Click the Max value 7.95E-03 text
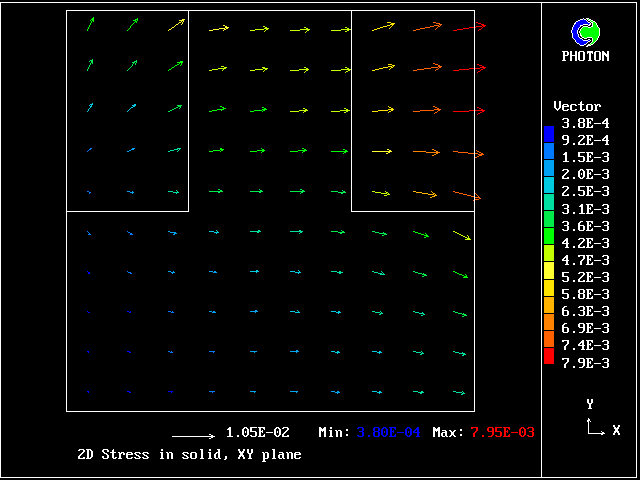Screen dimensions: 640x480 (x=502, y=433)
